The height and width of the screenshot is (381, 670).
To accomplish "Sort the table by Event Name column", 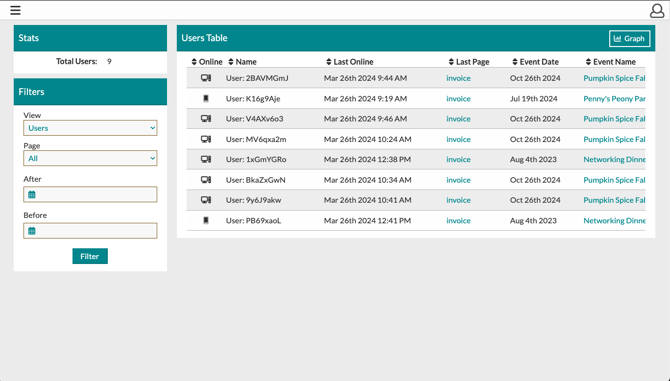I will pos(611,62).
